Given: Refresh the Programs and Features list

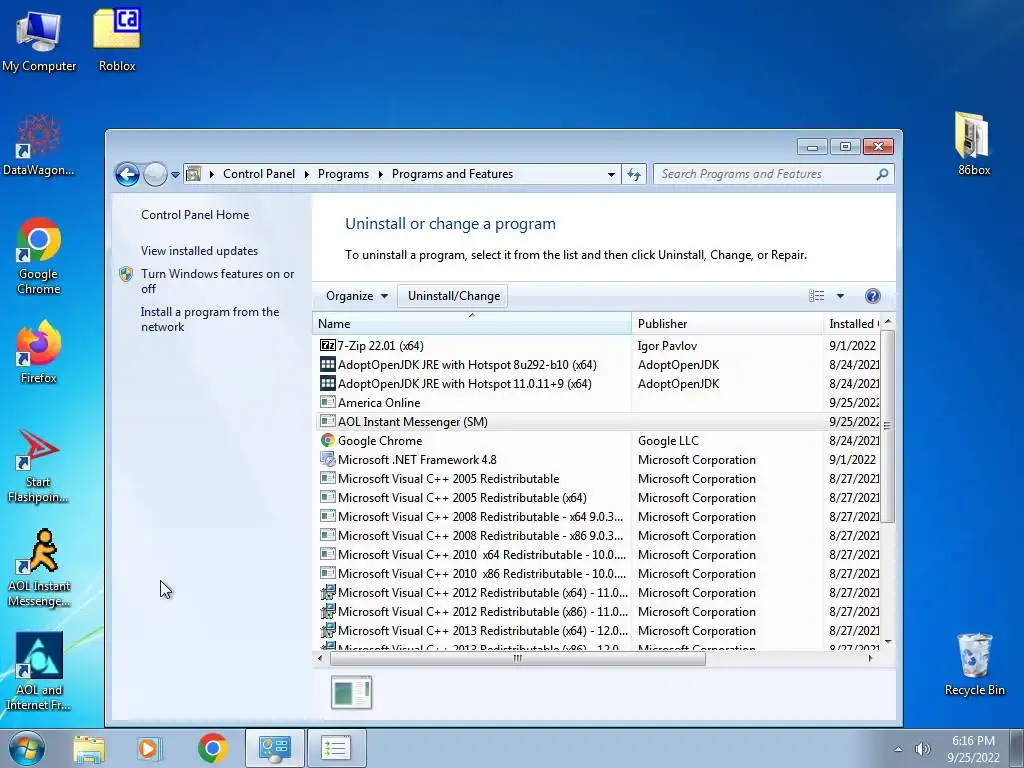Looking at the screenshot, I should pyautogui.click(x=633, y=174).
